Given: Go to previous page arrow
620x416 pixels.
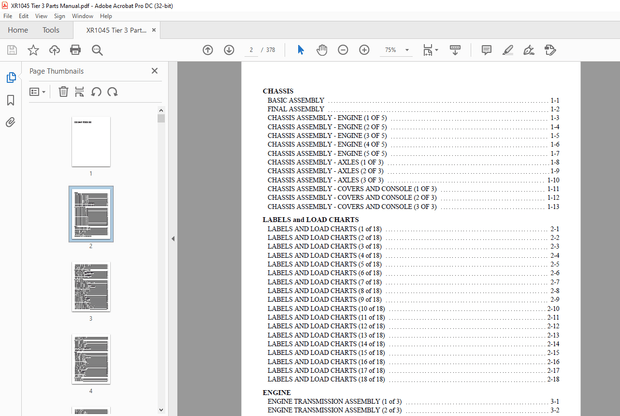Looking at the screenshot, I should click(x=208, y=50).
